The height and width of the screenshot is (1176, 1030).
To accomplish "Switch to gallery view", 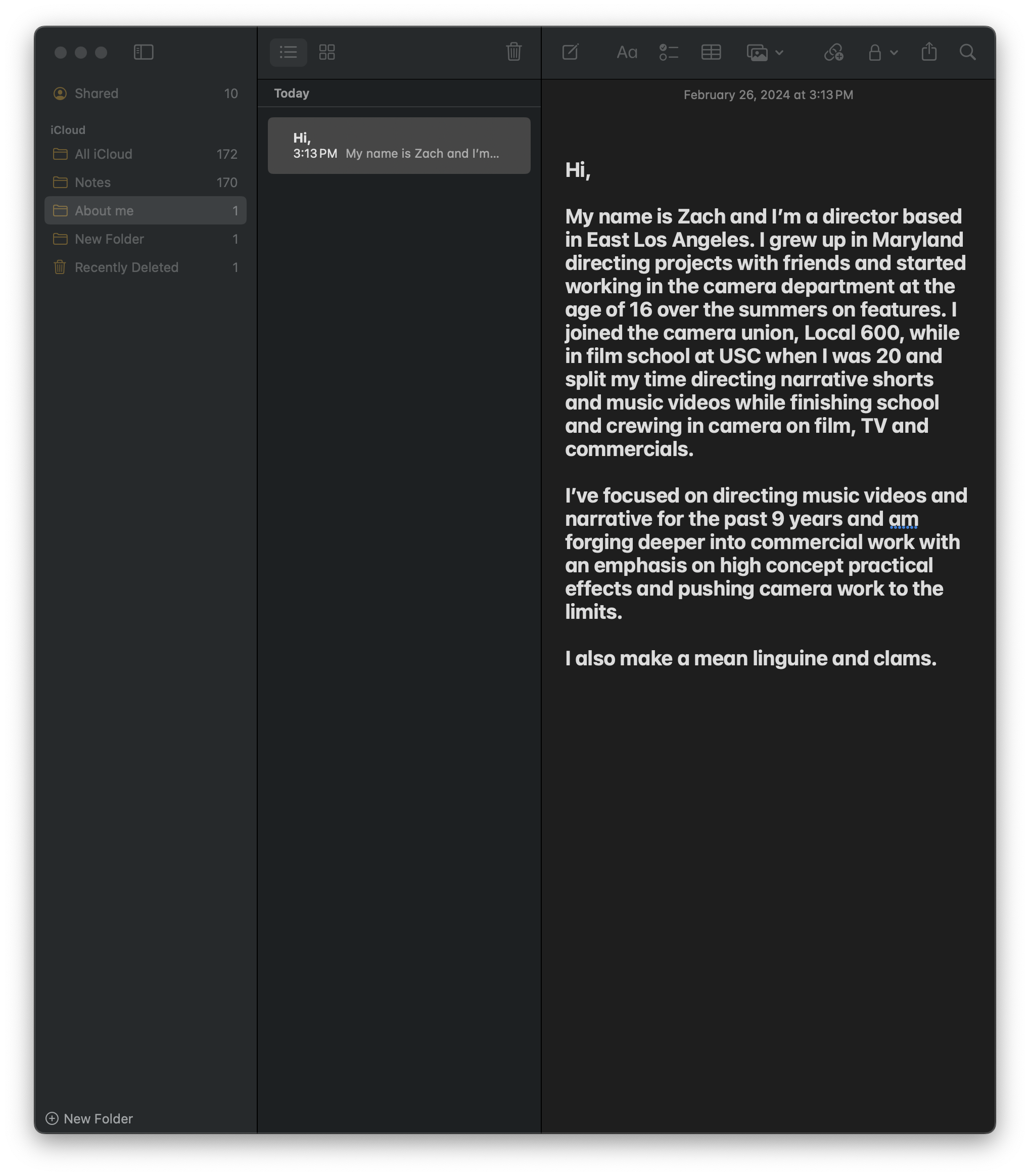I will [327, 53].
